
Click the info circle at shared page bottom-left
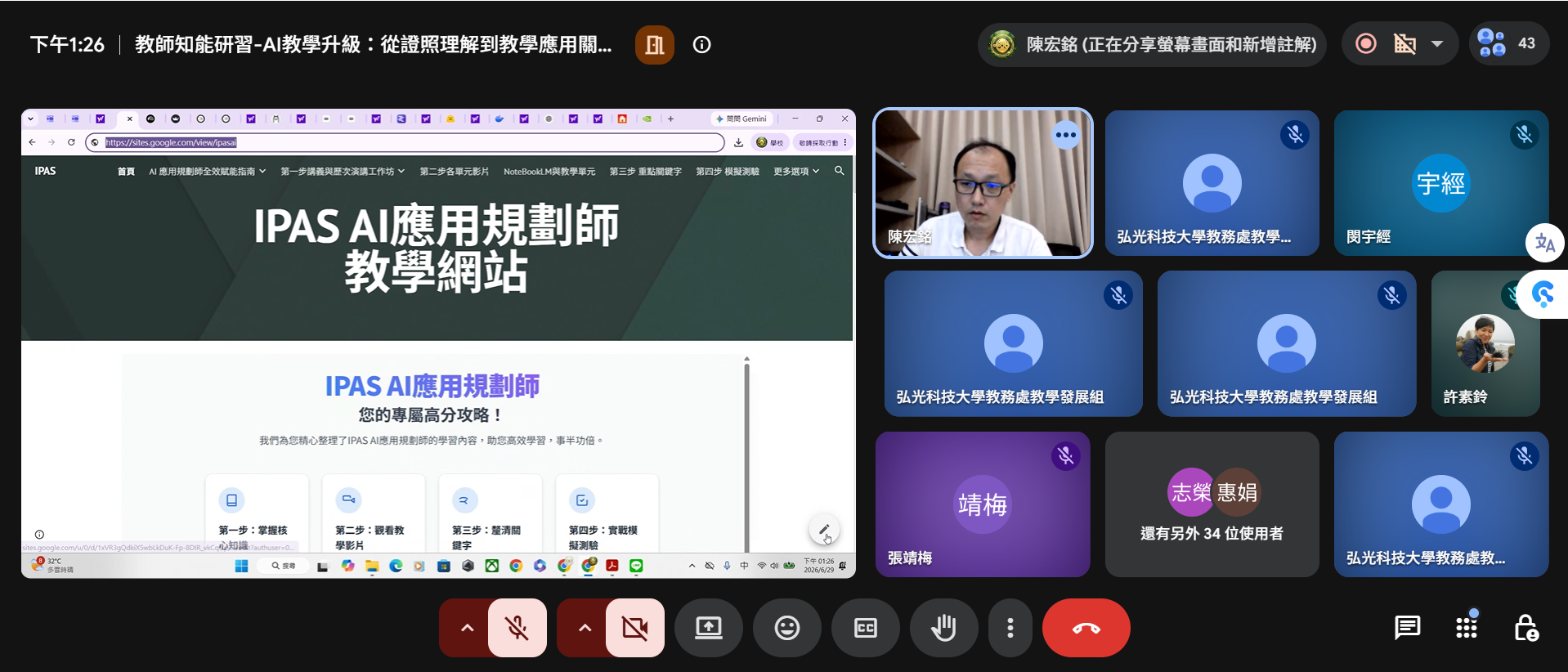pyautogui.click(x=39, y=535)
